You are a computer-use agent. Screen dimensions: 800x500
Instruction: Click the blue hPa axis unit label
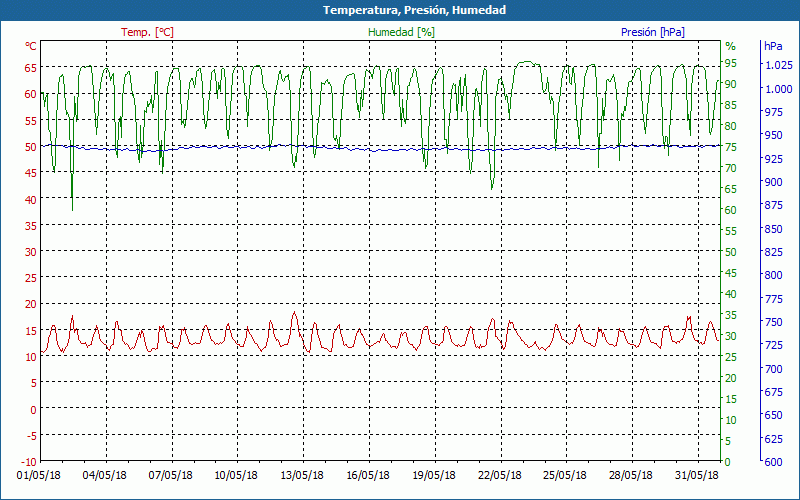(x=773, y=46)
